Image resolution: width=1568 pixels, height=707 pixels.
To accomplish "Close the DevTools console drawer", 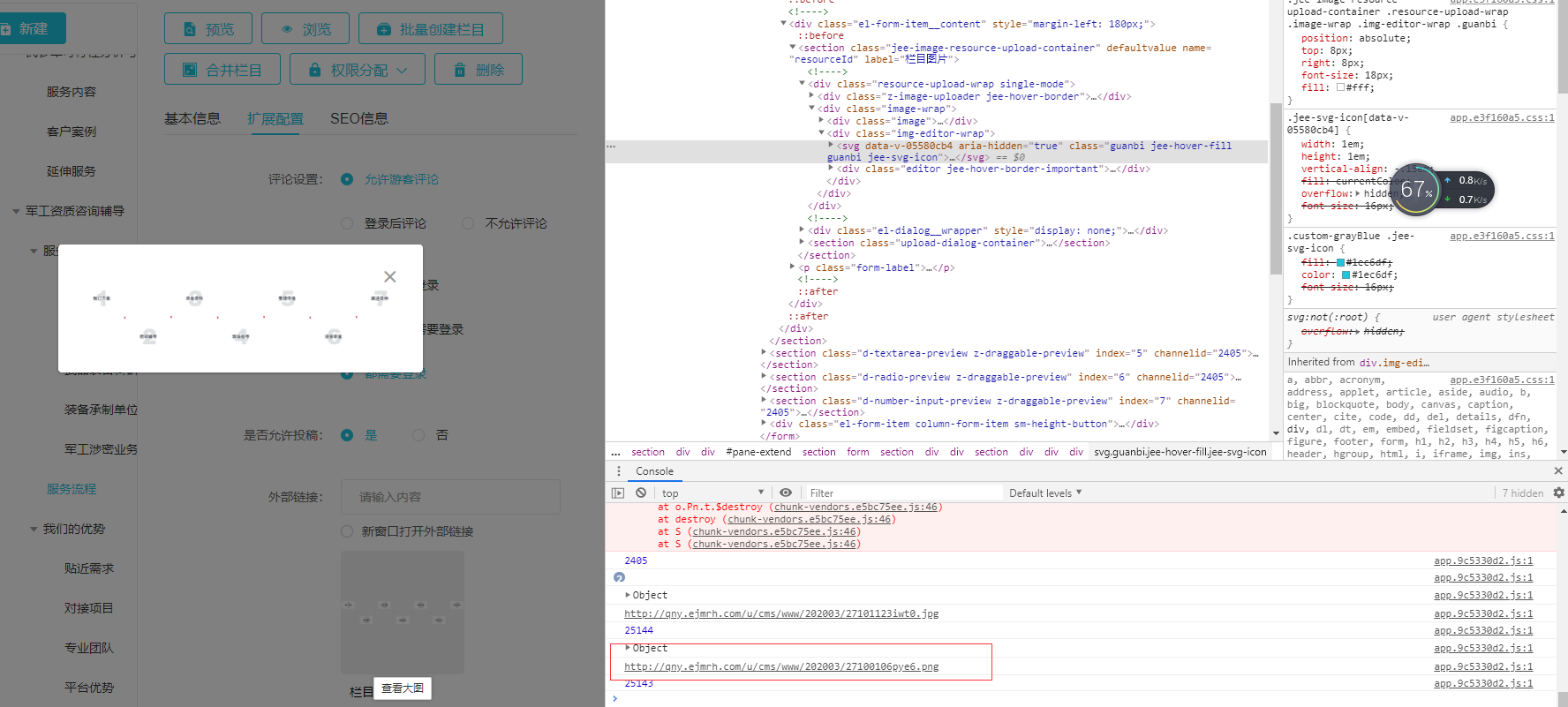I will [x=1558, y=471].
